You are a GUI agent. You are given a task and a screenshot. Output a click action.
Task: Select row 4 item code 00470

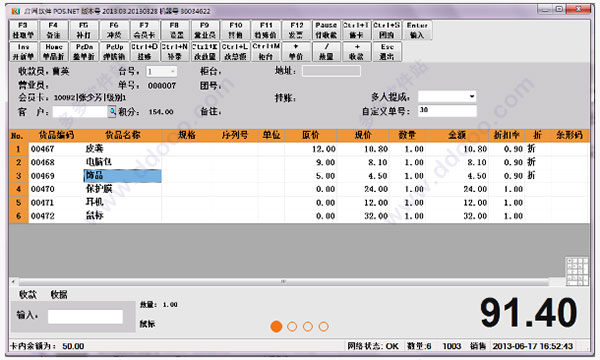[42, 189]
